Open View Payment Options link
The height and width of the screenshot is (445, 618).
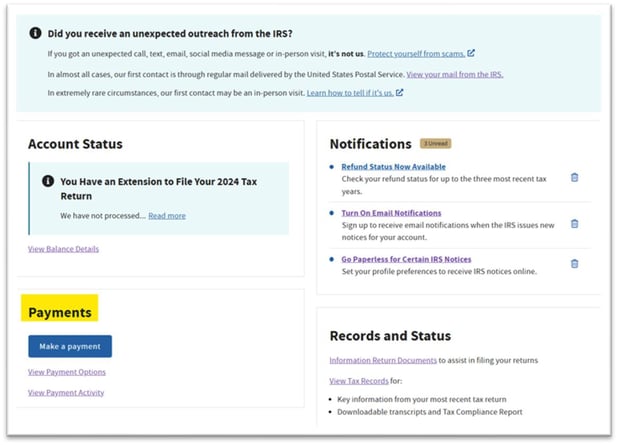click(67, 372)
